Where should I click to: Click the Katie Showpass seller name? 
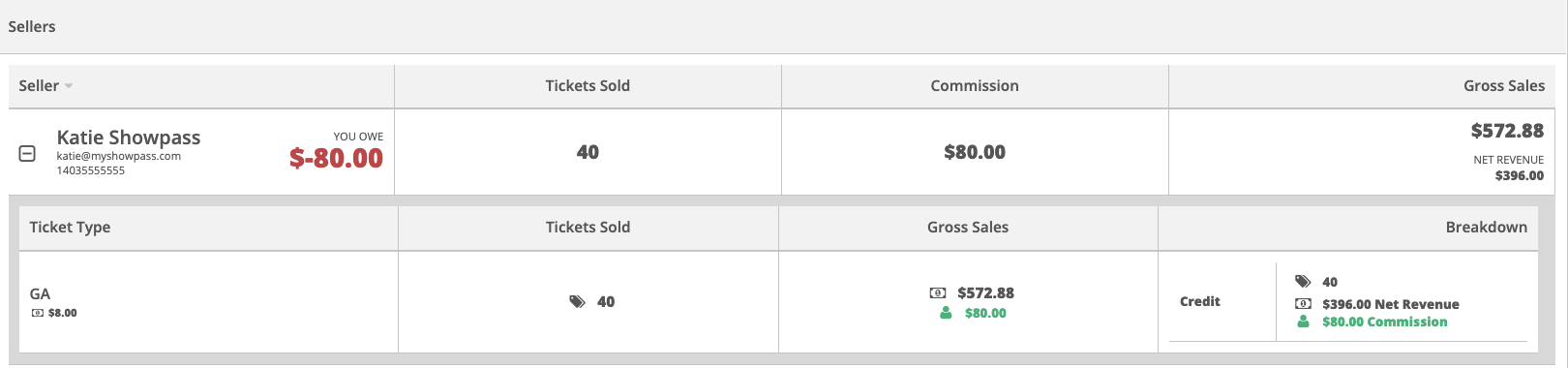click(129, 138)
